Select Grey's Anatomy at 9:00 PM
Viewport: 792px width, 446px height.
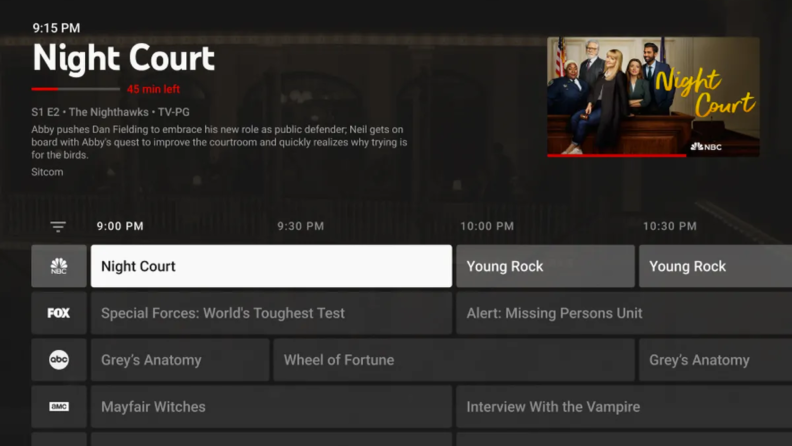point(180,360)
